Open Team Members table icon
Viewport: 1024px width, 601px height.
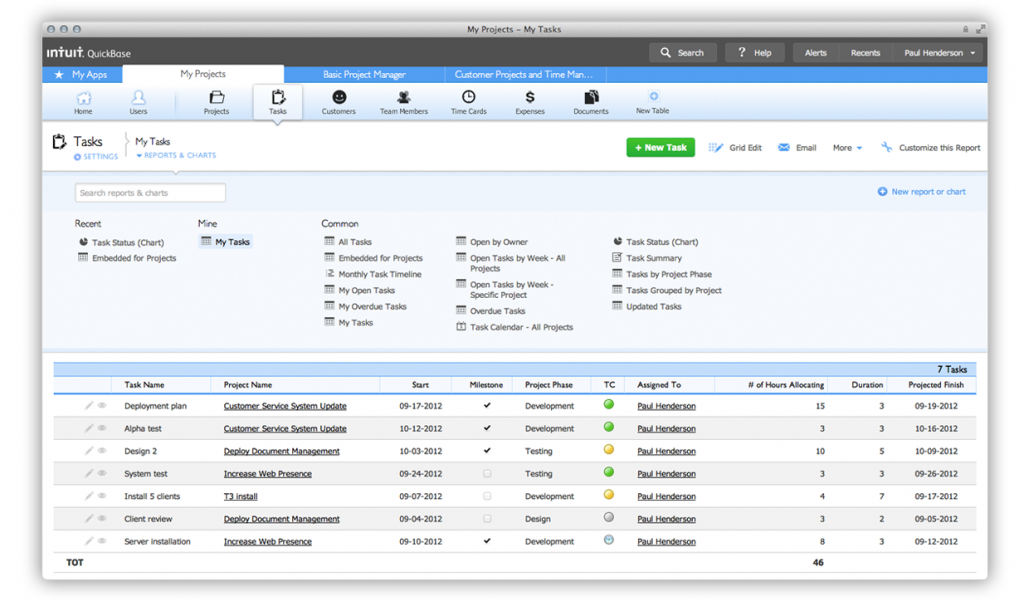pos(403,98)
